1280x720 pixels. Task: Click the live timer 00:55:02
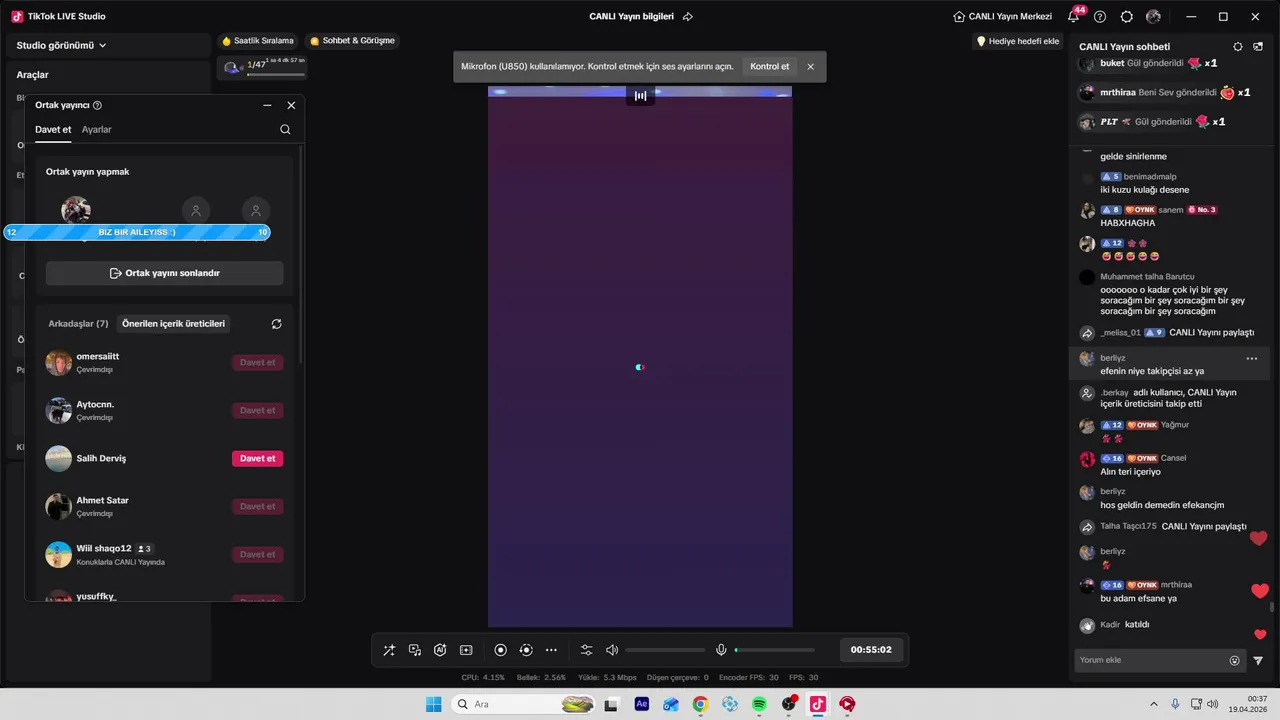(871, 650)
